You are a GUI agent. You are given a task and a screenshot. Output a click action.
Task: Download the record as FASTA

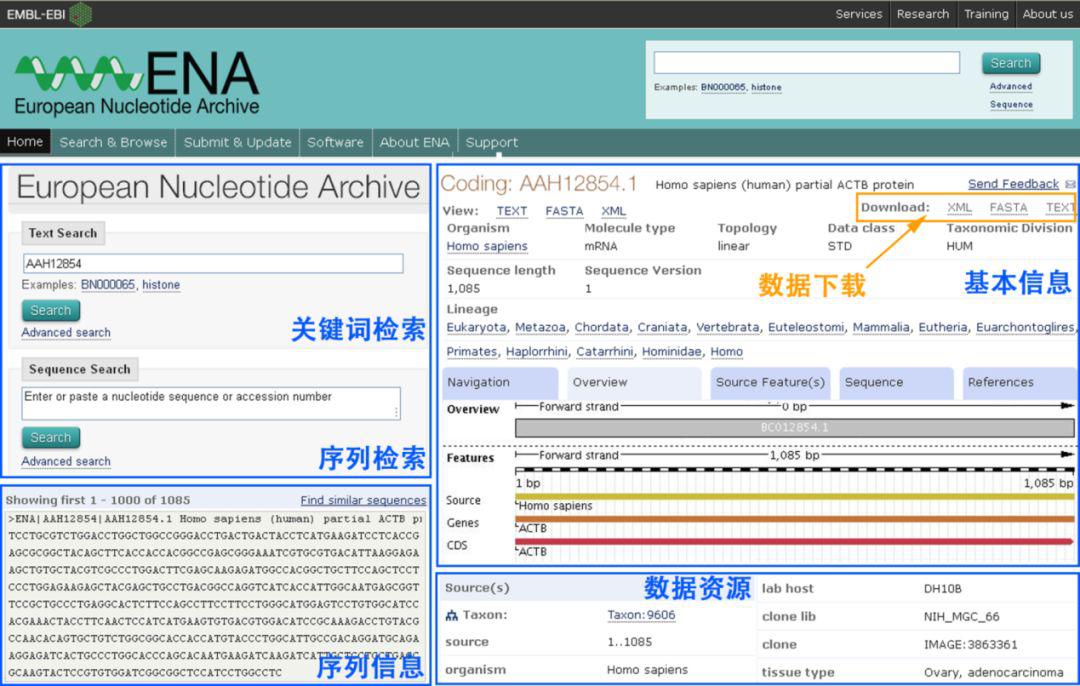point(1008,208)
